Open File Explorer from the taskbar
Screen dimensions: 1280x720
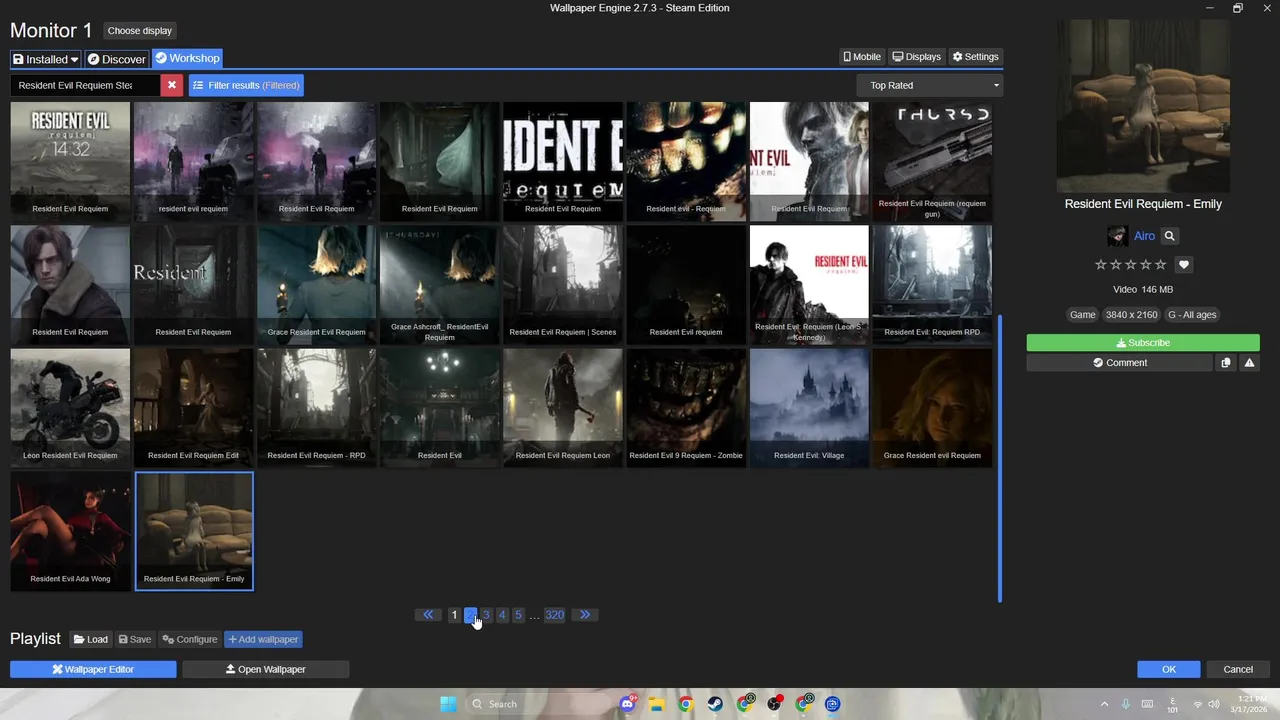656,704
